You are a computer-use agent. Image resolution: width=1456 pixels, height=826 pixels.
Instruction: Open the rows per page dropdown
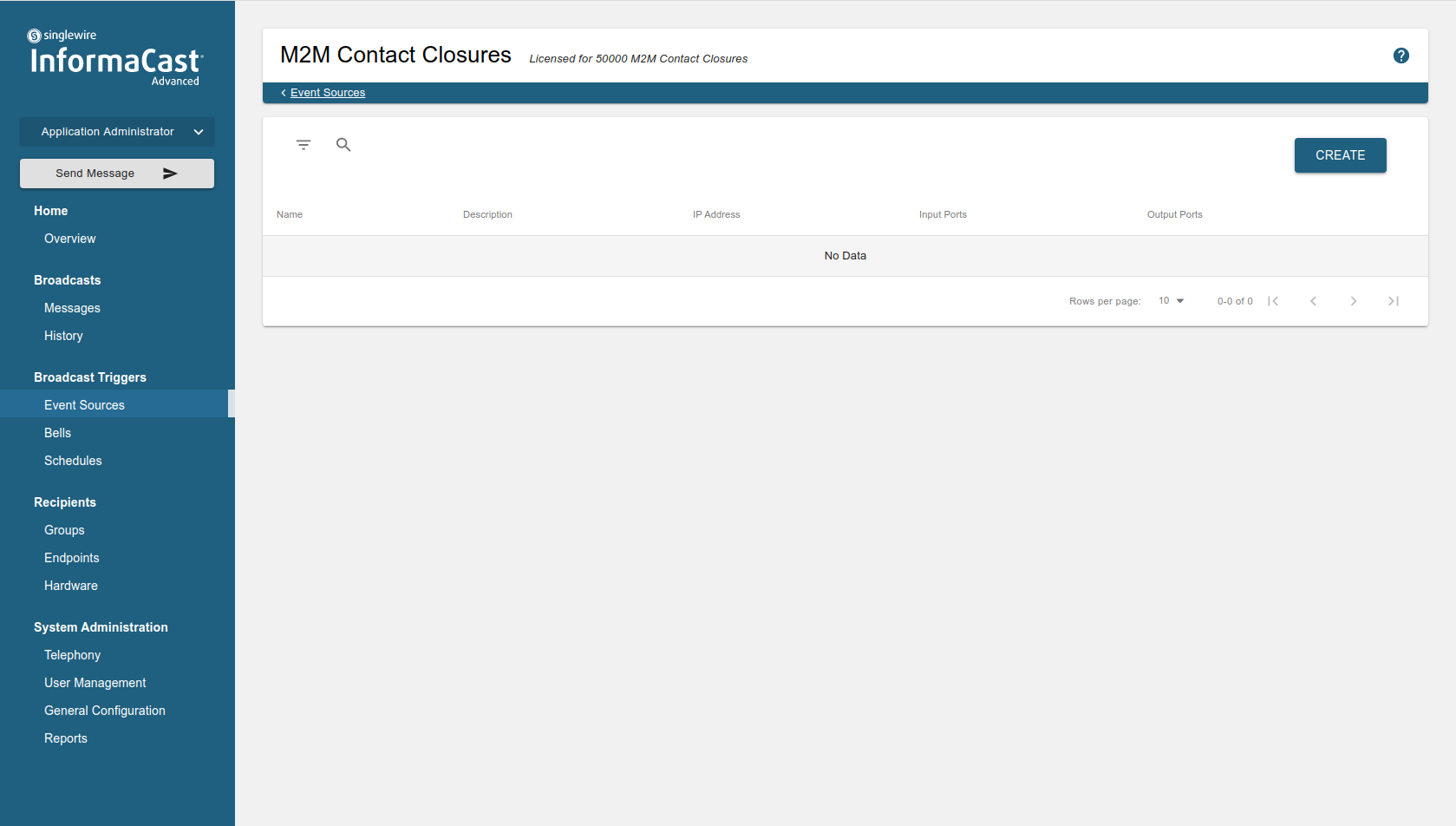(1171, 301)
